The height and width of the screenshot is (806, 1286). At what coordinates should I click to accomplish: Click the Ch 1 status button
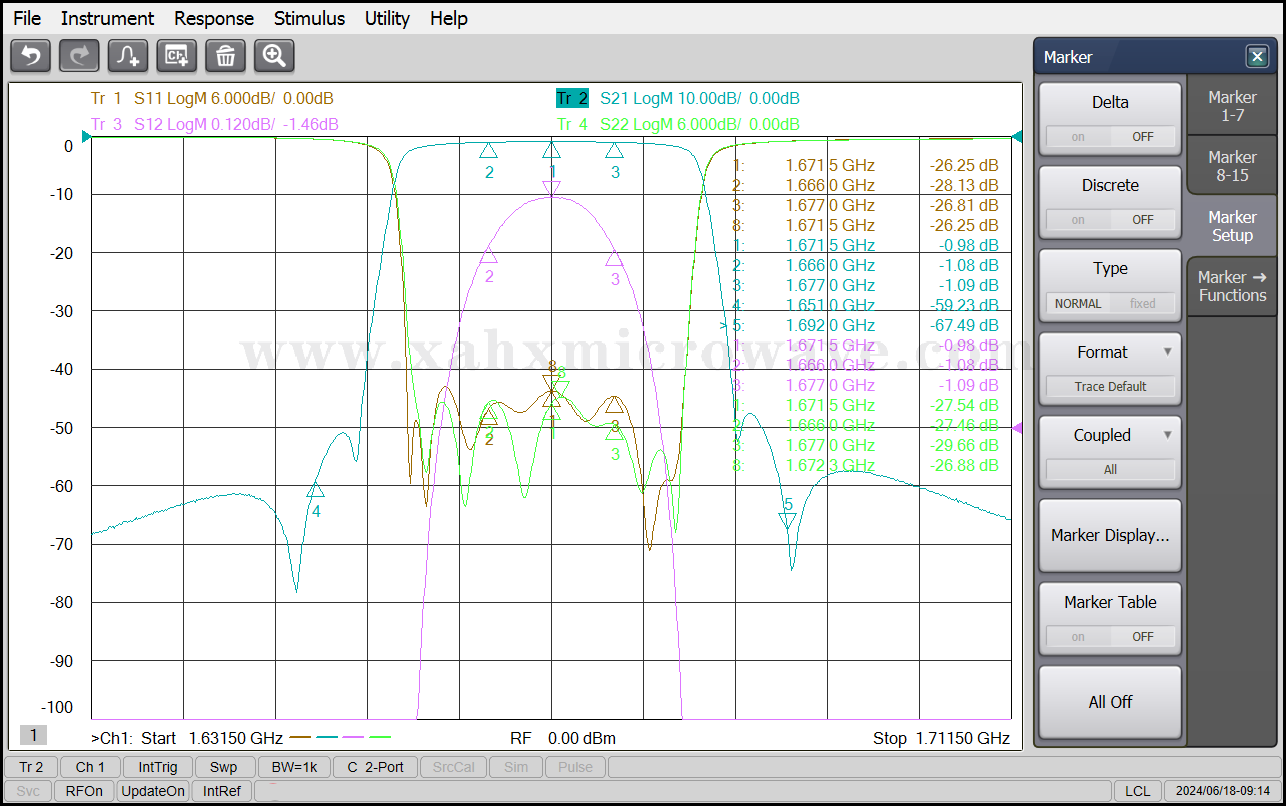tap(90, 767)
